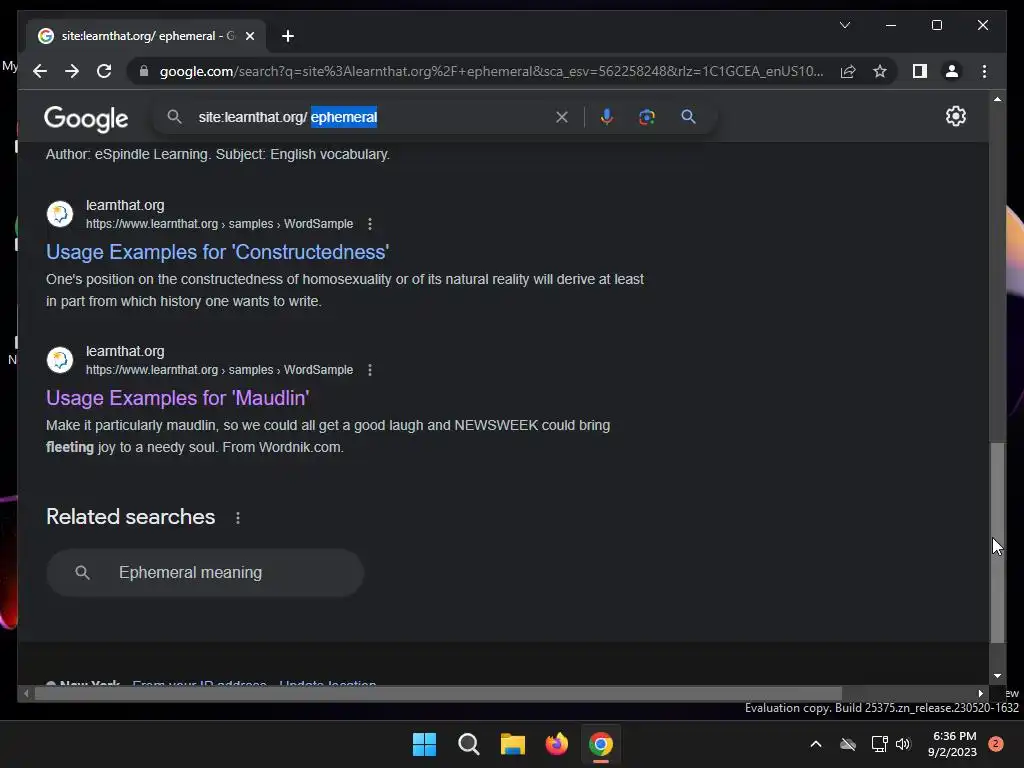Open 'Usage Examples for Constructedness' result
Image resolution: width=1024 pixels, height=768 pixels.
click(217, 252)
